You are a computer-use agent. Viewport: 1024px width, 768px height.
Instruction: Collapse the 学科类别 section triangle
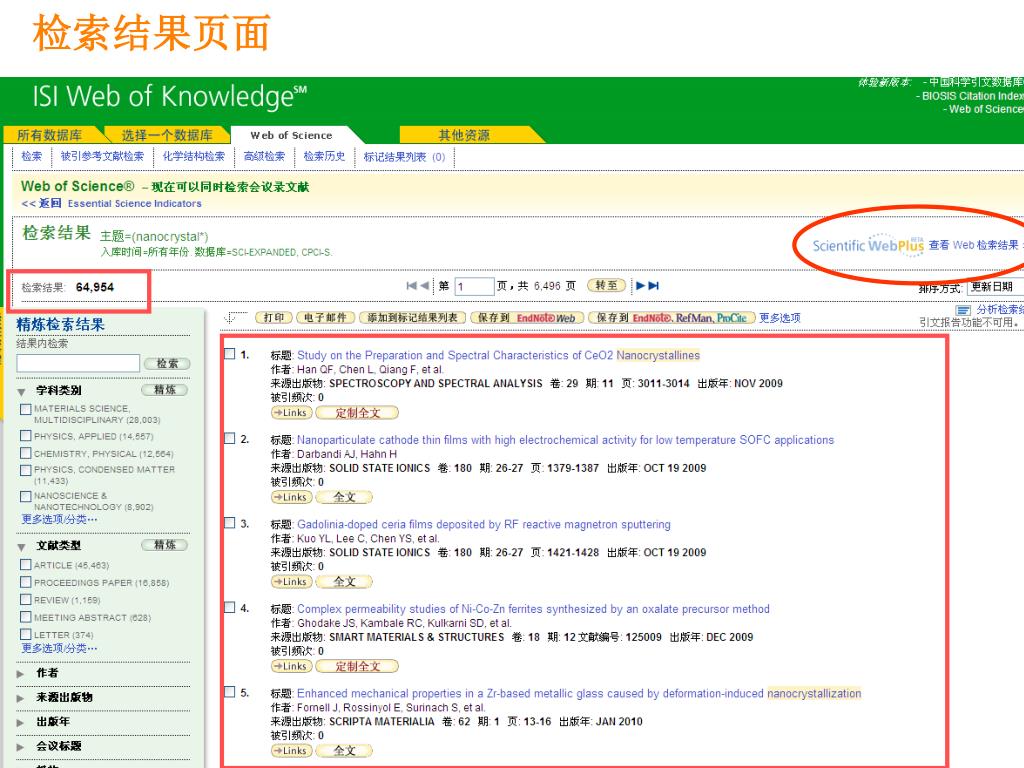[x=22, y=392]
